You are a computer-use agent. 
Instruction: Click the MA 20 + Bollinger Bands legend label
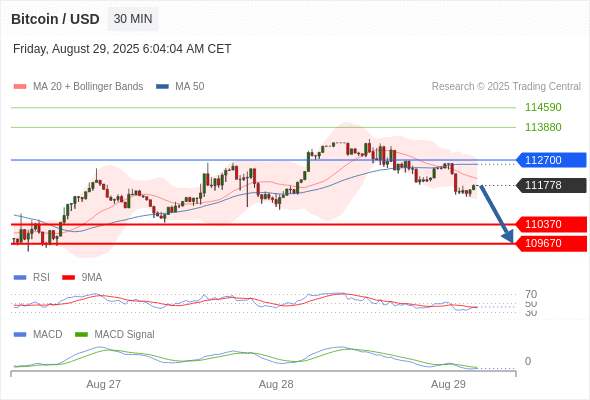[x=88, y=87]
